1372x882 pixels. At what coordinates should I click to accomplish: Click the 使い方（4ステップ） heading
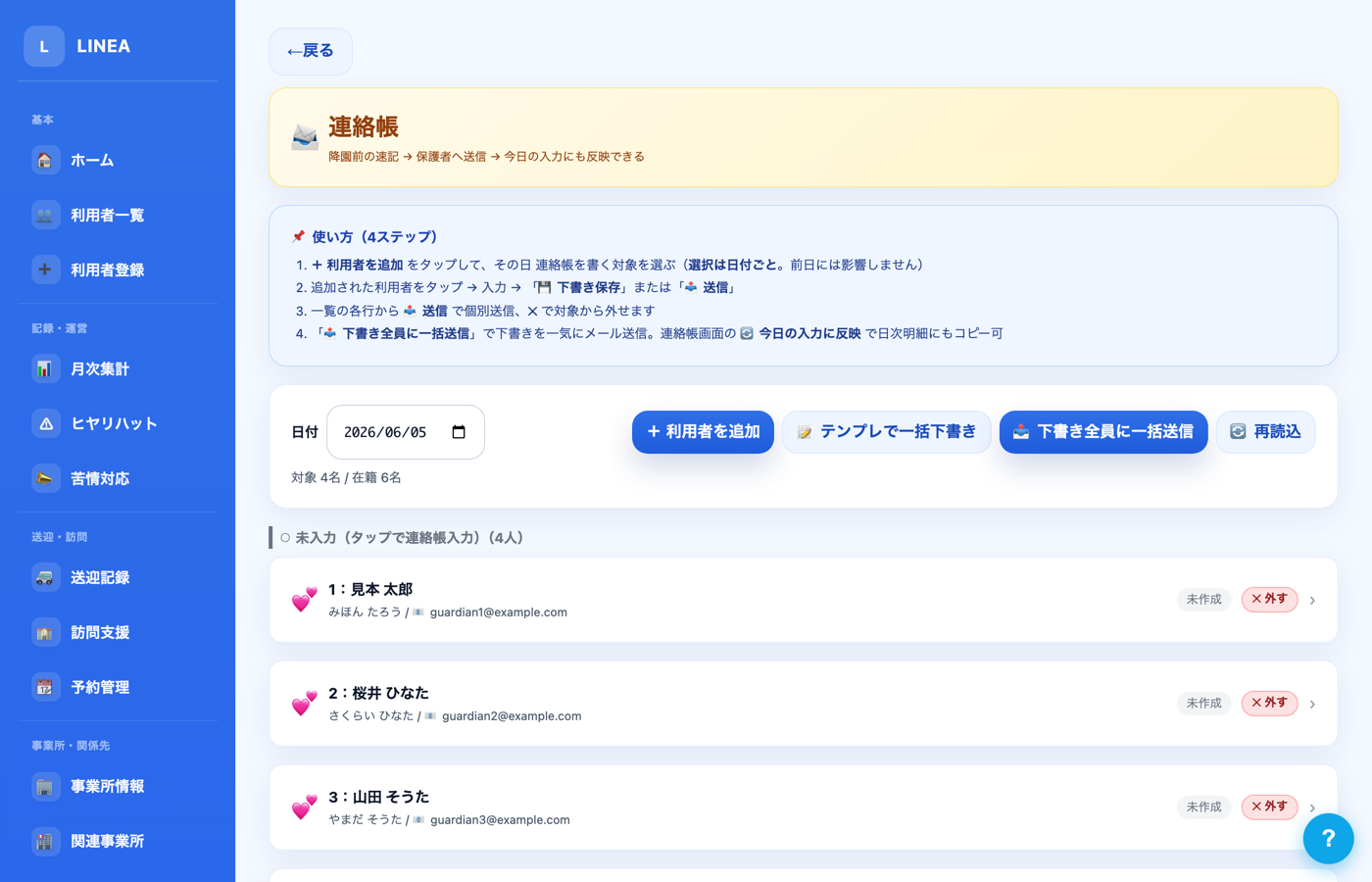(x=374, y=237)
